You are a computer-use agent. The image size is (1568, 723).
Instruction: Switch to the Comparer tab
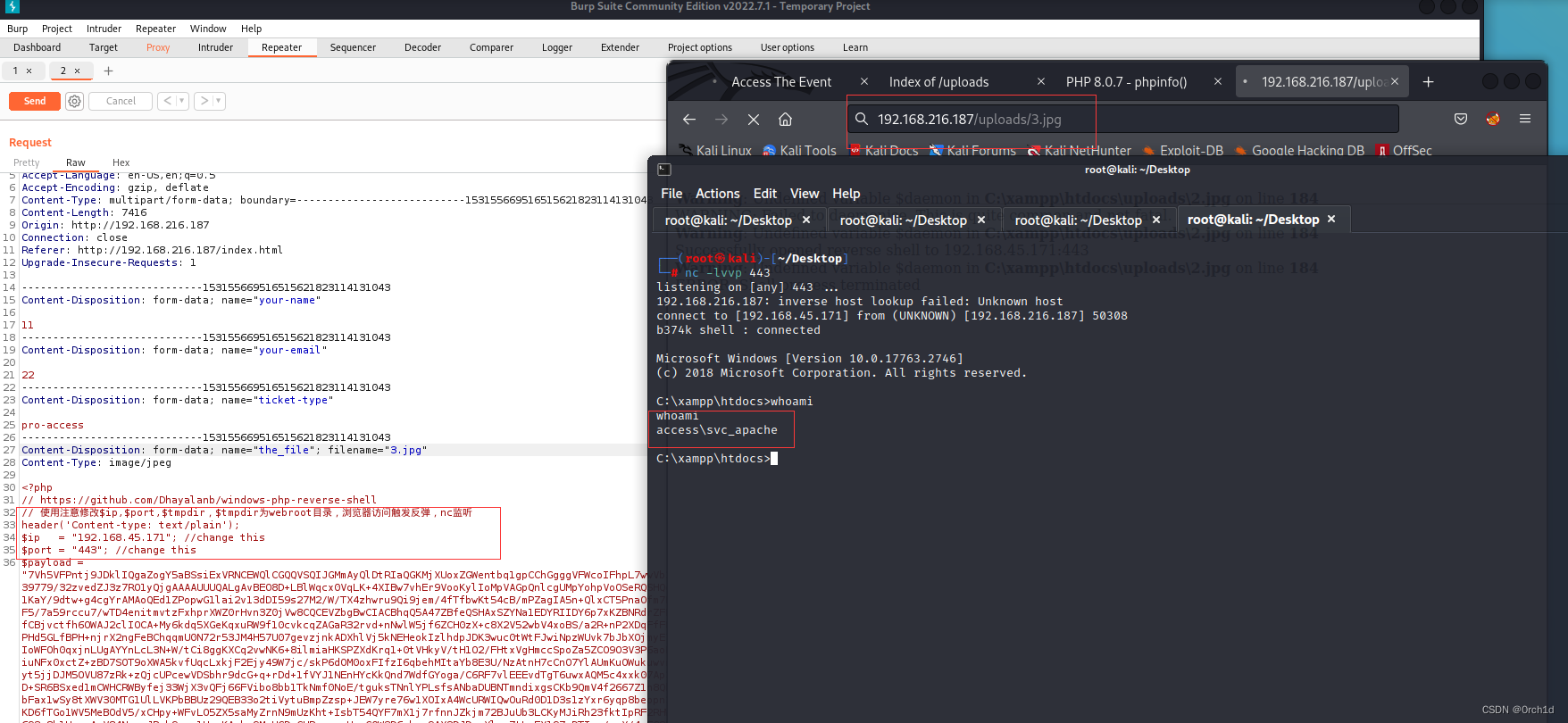coord(491,47)
